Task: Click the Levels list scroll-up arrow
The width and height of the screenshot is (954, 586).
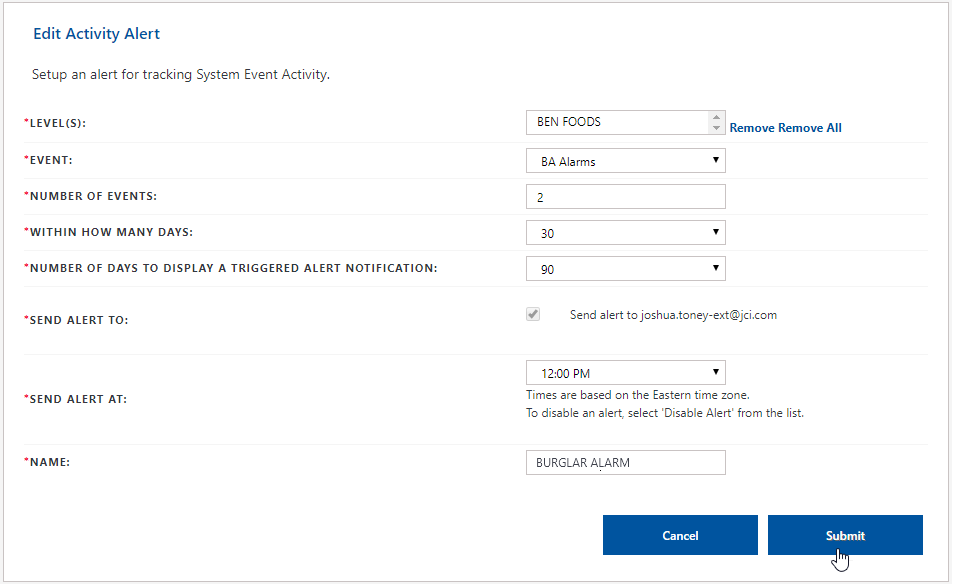Action: (x=716, y=117)
